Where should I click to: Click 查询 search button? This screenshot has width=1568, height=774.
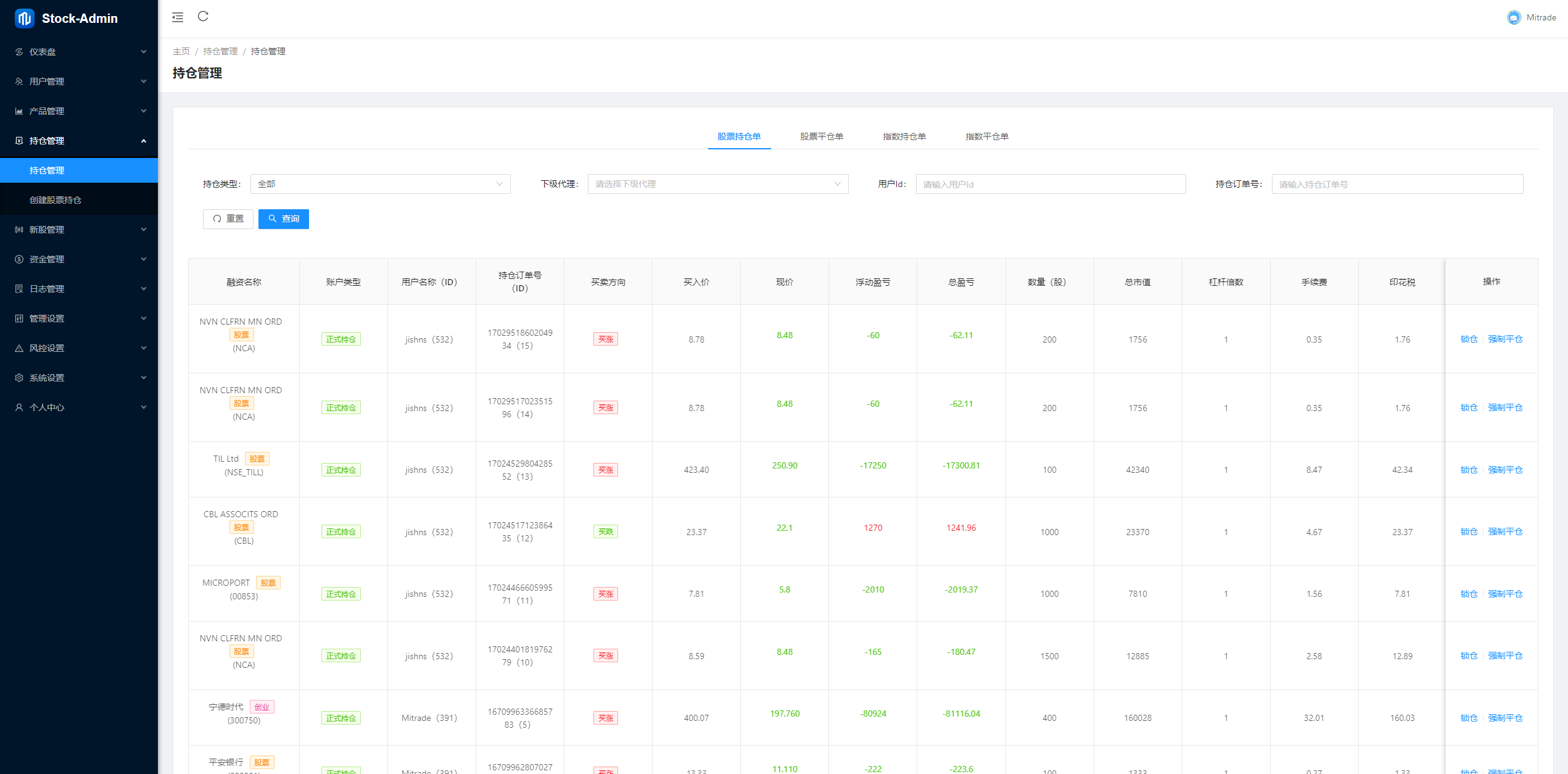[284, 218]
